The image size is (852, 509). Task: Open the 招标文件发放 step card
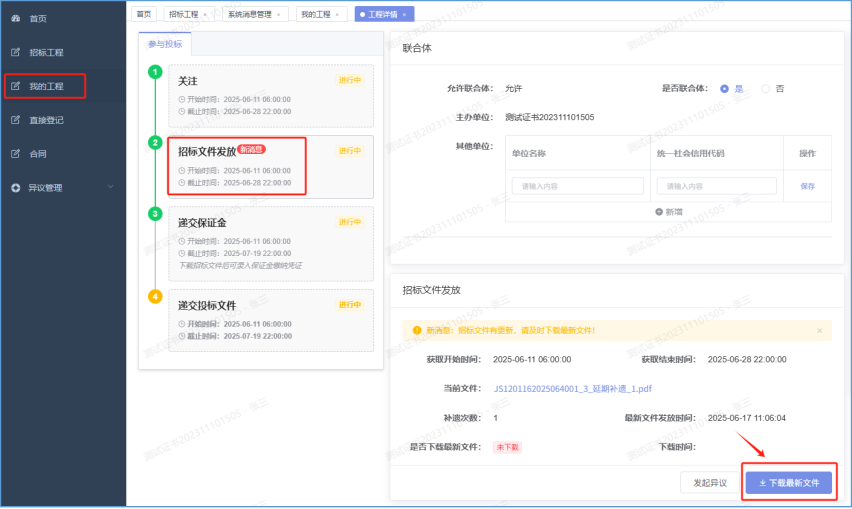tap(271, 167)
